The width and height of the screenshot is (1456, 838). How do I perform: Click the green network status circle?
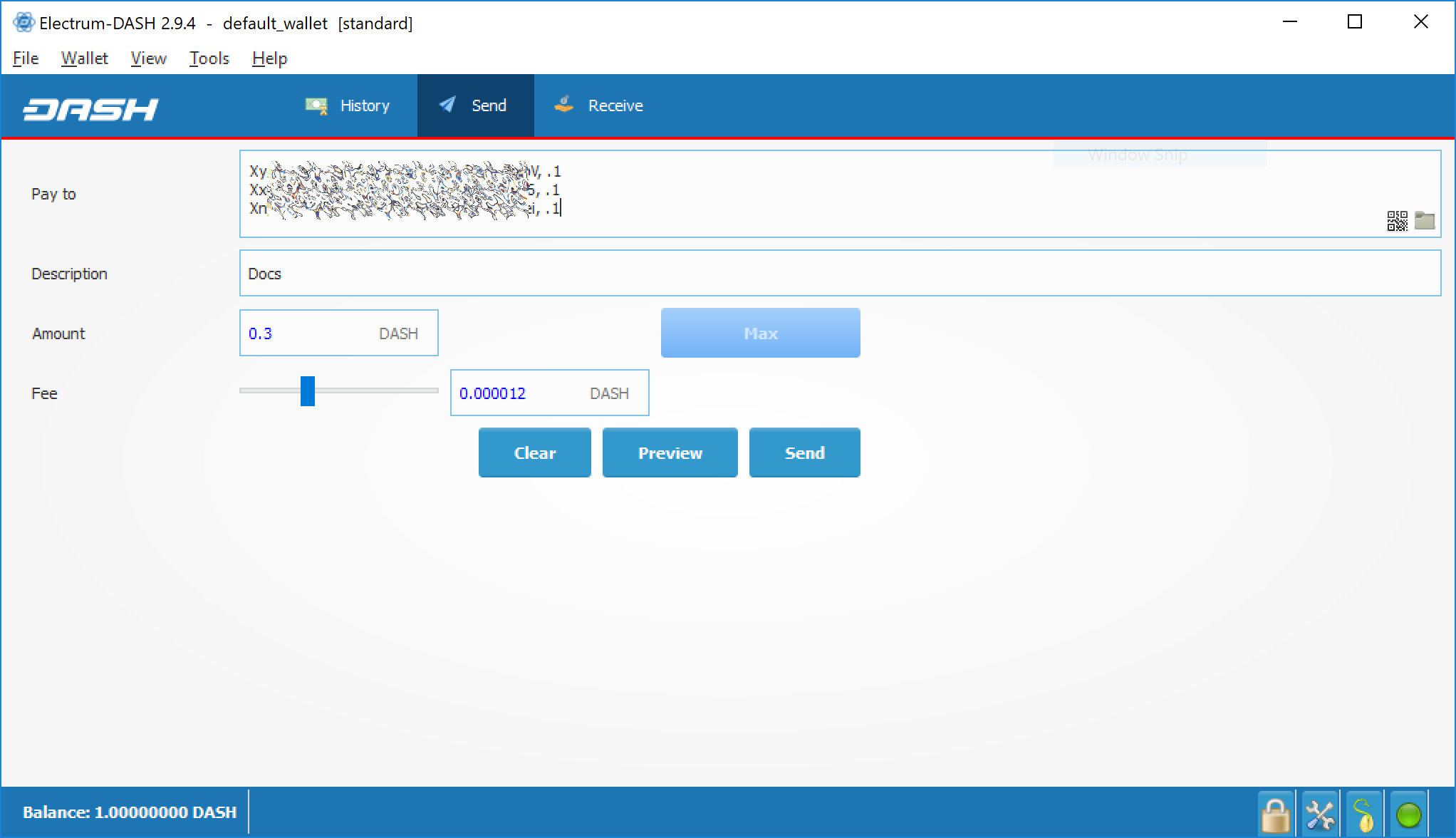pos(1408,814)
